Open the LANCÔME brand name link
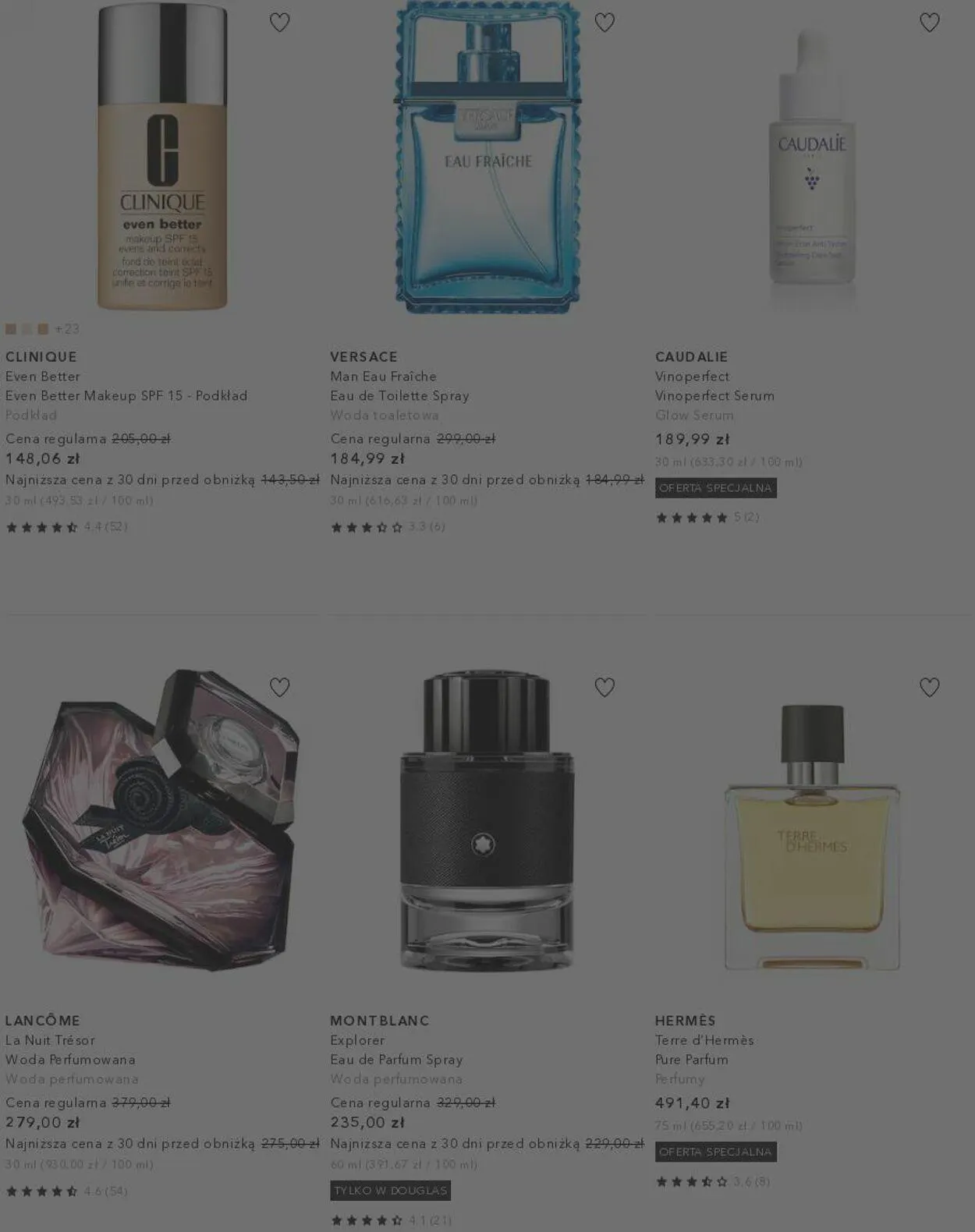The height and width of the screenshot is (1232, 975). [x=43, y=1021]
